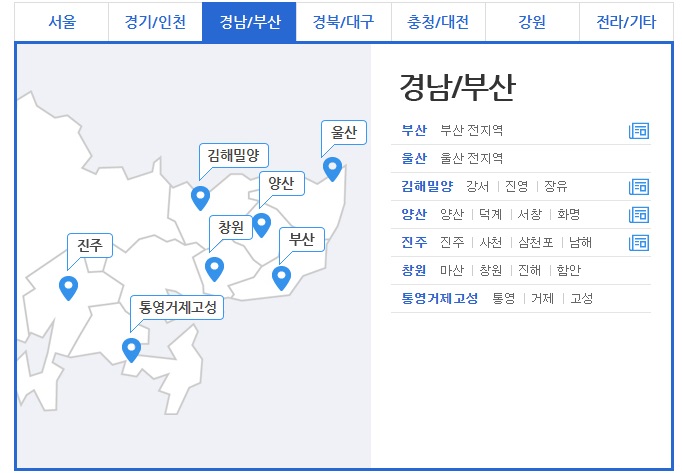Click the map pin under 양산 label
682x473 pixels.
coord(261,225)
